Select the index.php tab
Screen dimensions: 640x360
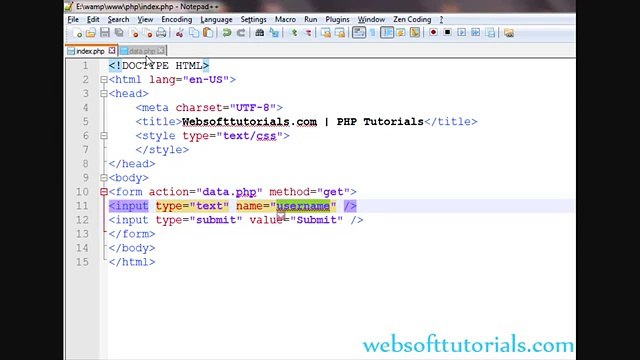tap(90, 51)
